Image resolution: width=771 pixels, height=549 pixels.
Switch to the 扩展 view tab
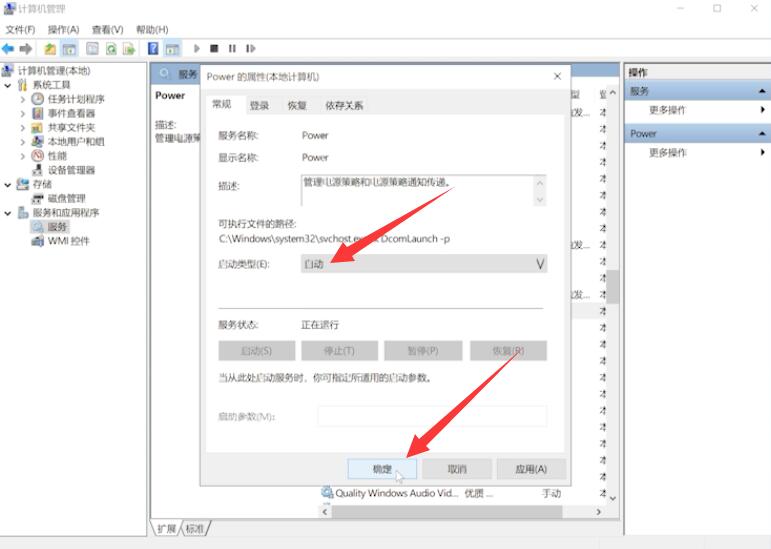[x=166, y=529]
